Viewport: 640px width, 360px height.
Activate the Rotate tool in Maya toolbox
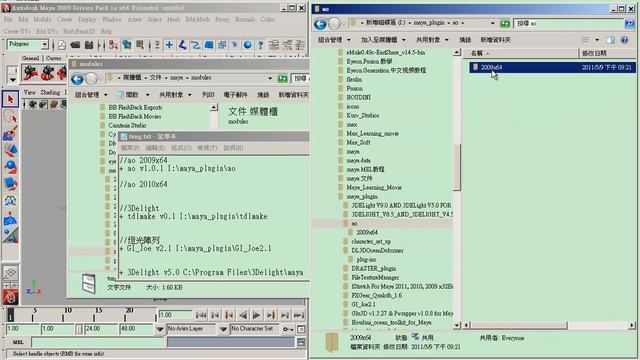(x=10, y=167)
